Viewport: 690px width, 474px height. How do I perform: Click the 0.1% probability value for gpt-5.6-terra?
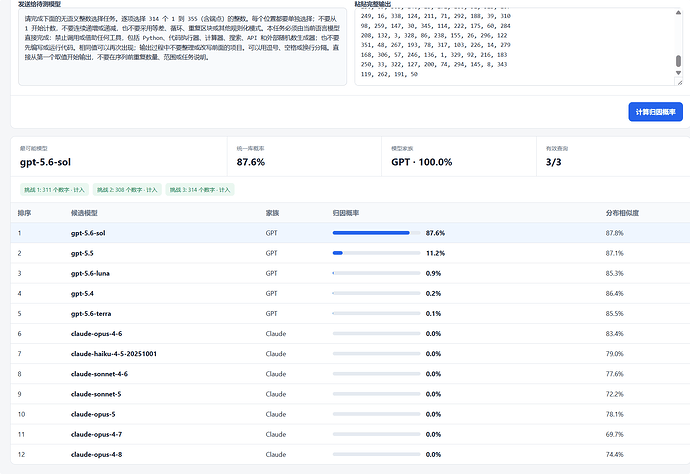(x=433, y=314)
